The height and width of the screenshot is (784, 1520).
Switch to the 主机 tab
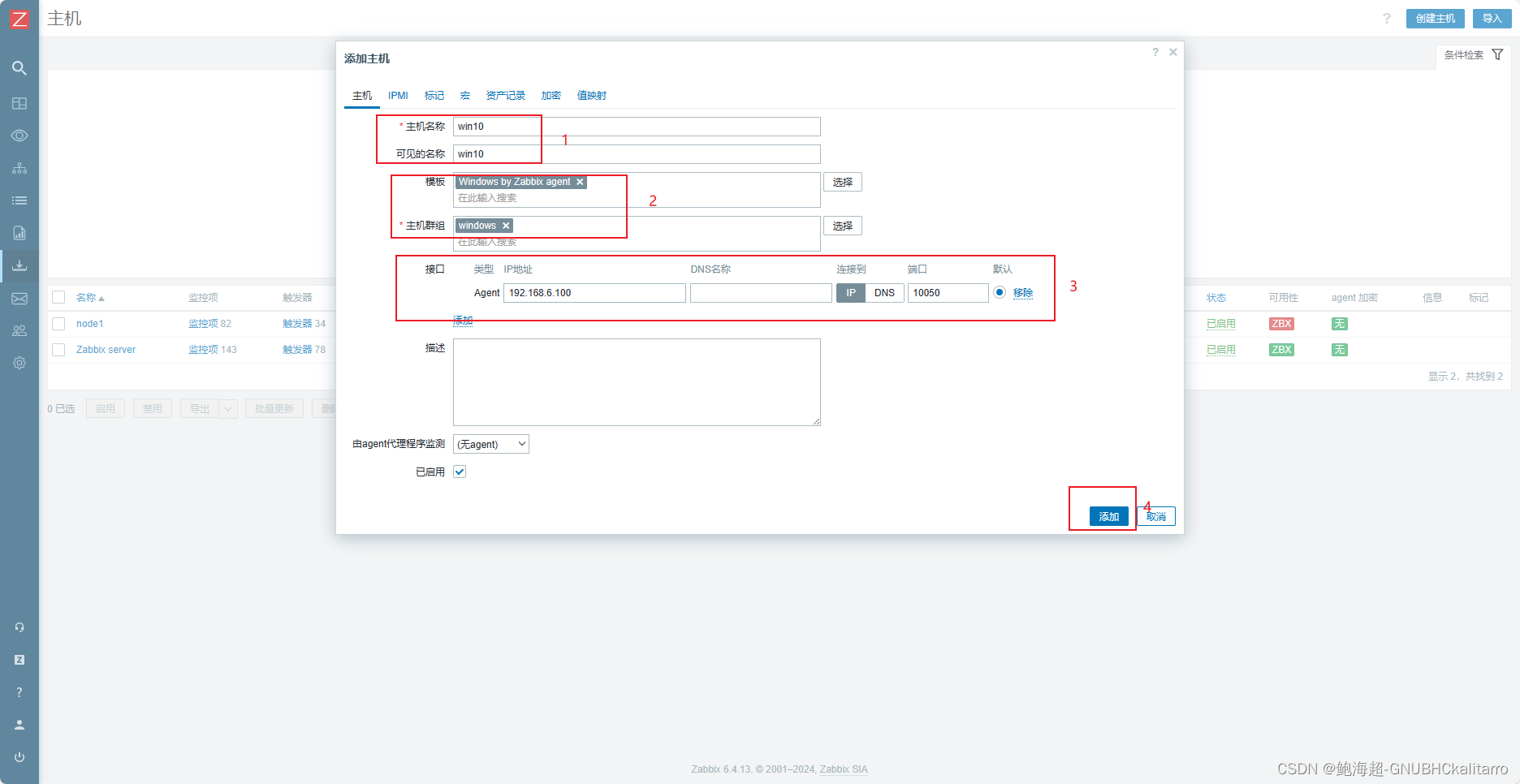point(362,96)
